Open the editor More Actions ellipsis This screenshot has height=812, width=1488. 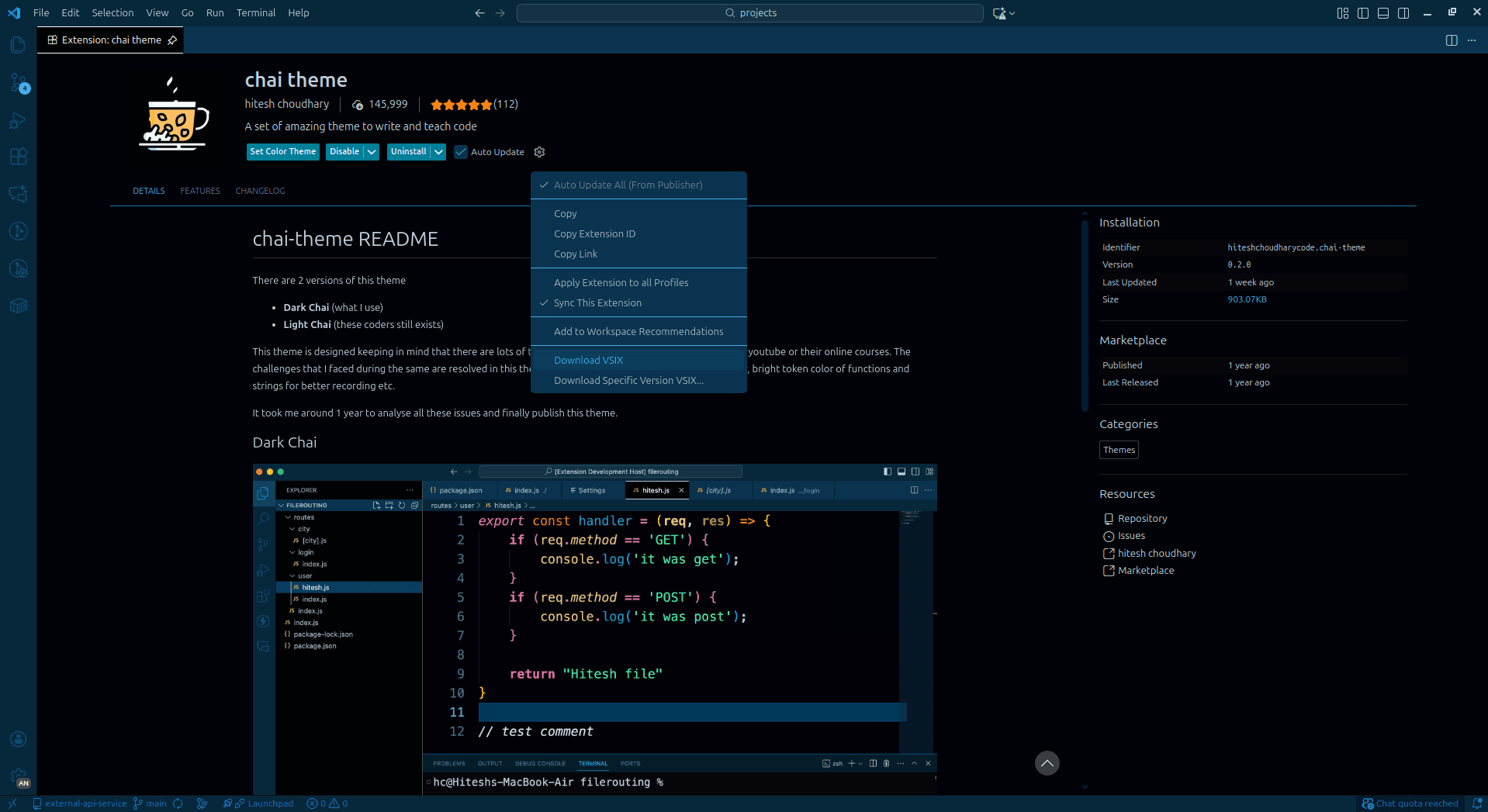click(x=1472, y=40)
